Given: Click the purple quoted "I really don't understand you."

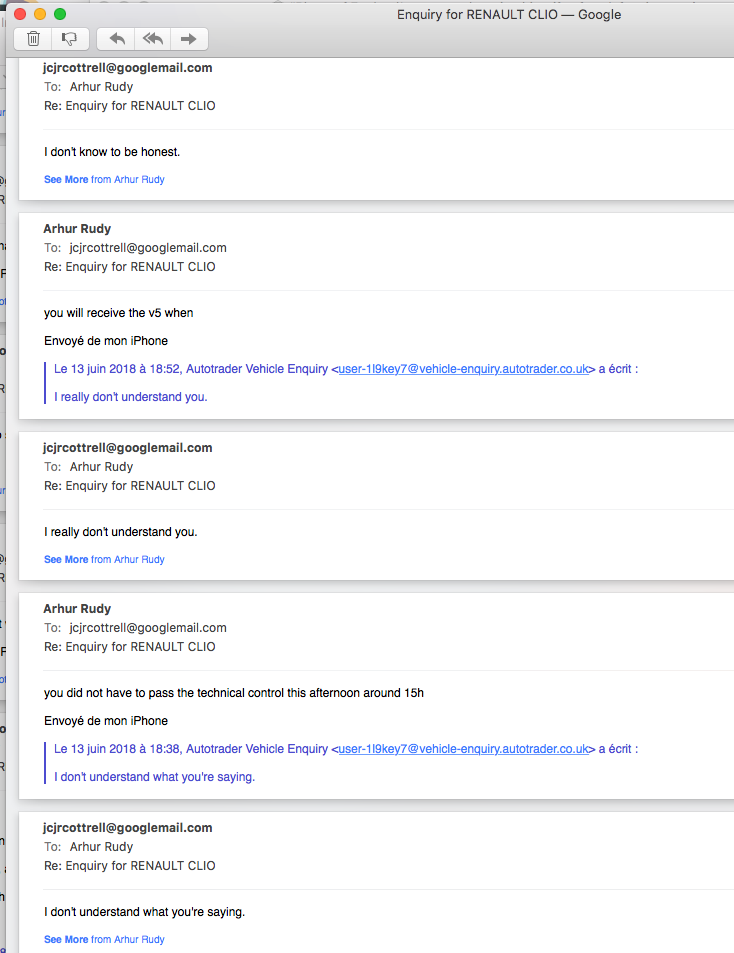Looking at the screenshot, I should click(131, 397).
